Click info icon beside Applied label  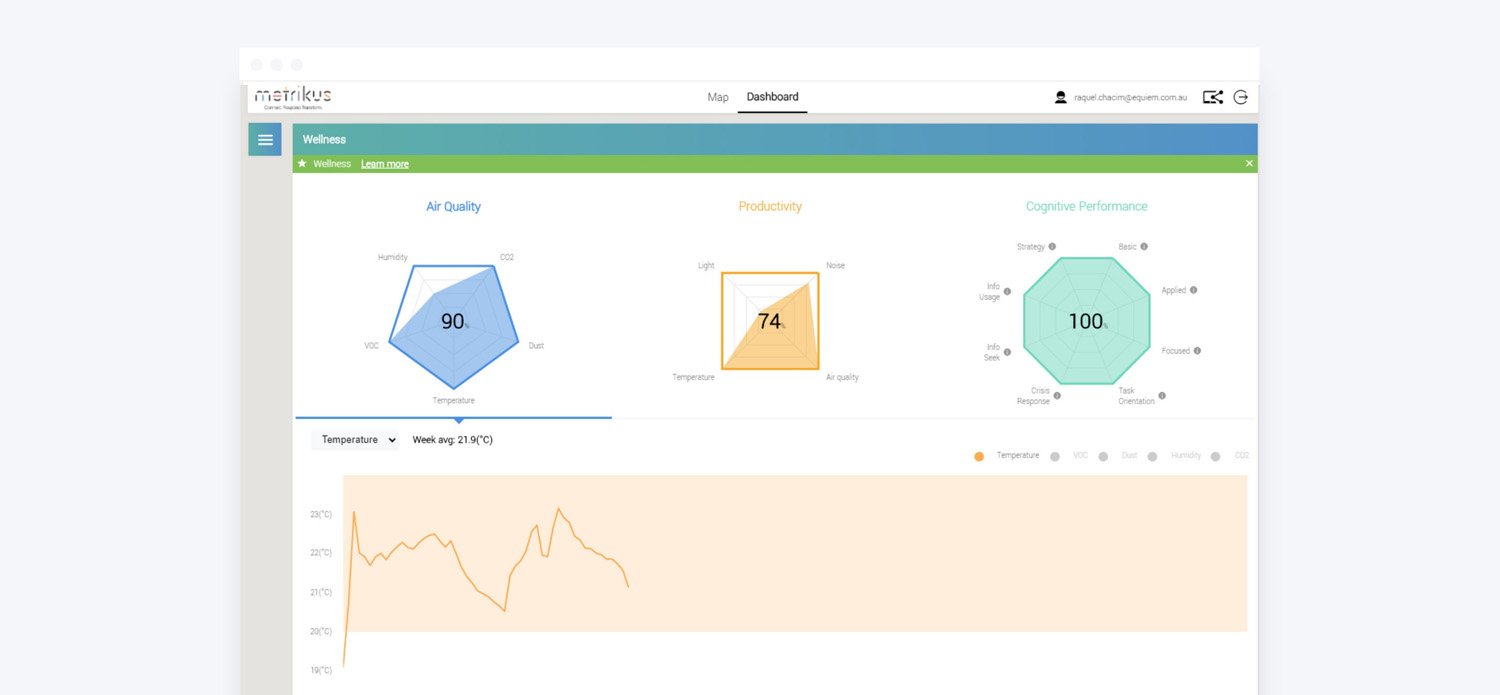(1193, 290)
